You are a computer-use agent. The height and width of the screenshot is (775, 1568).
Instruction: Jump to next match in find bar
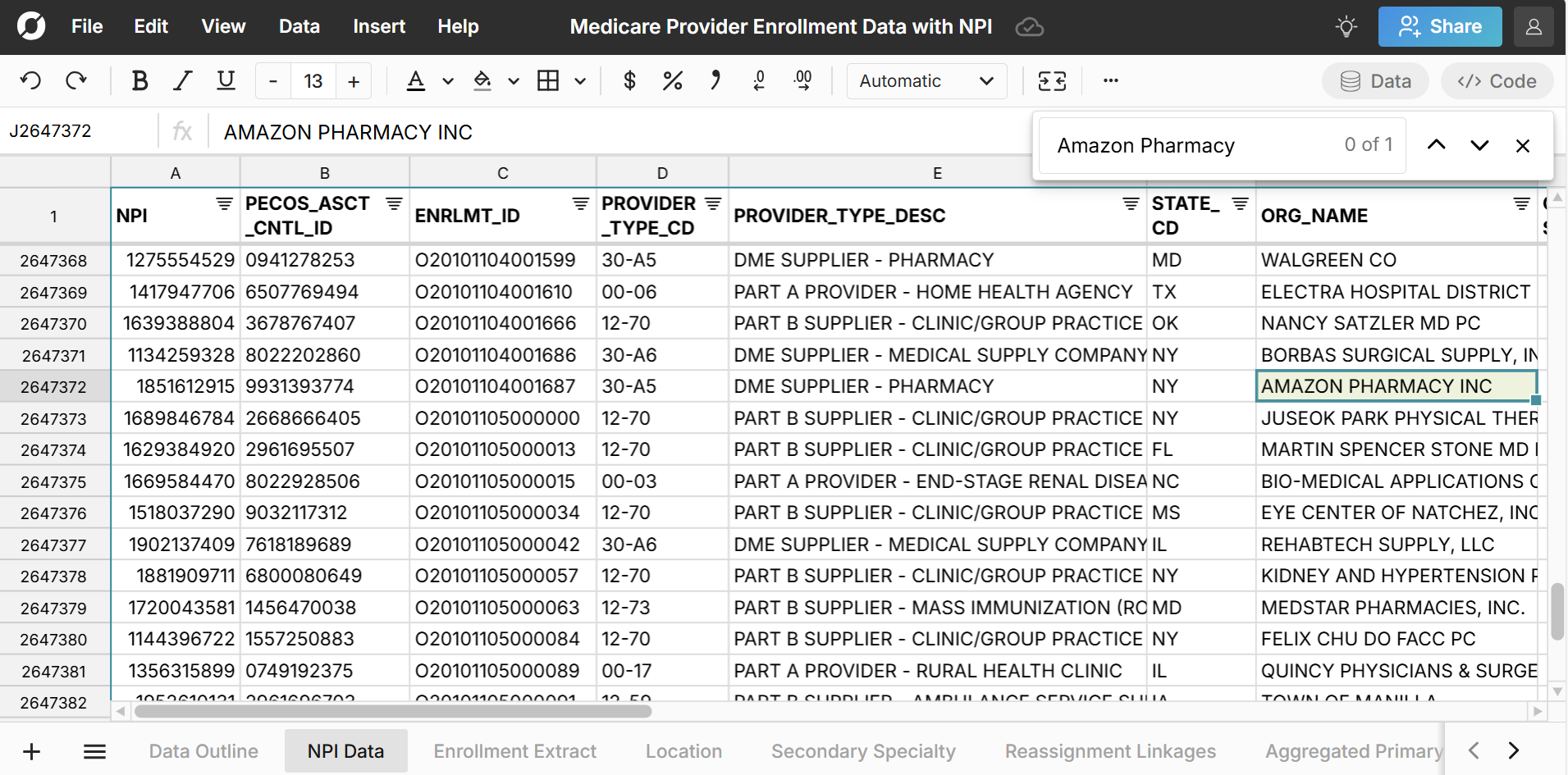(x=1479, y=144)
